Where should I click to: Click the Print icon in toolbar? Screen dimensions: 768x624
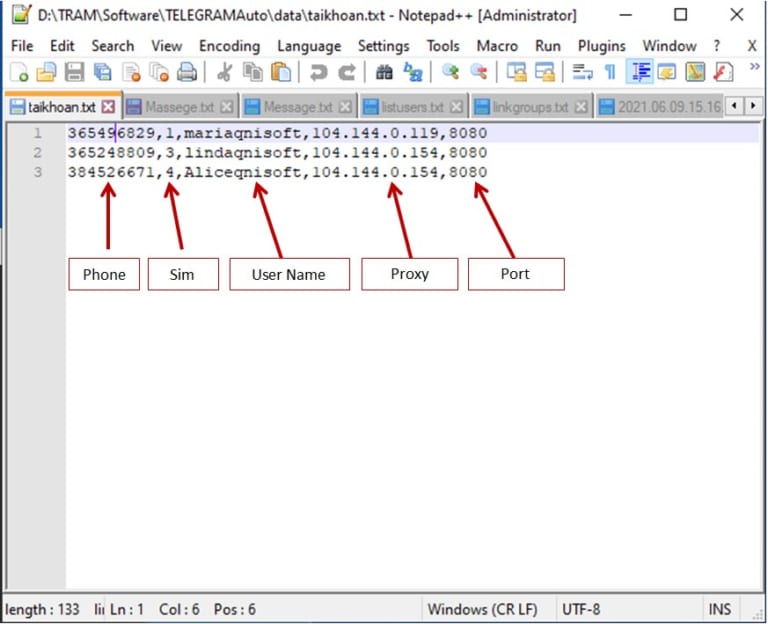pyautogui.click(x=186, y=72)
